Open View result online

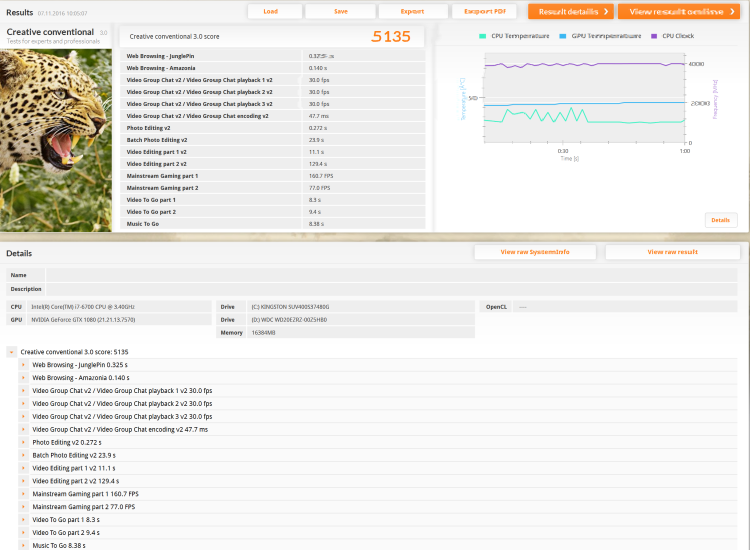[x=679, y=11]
